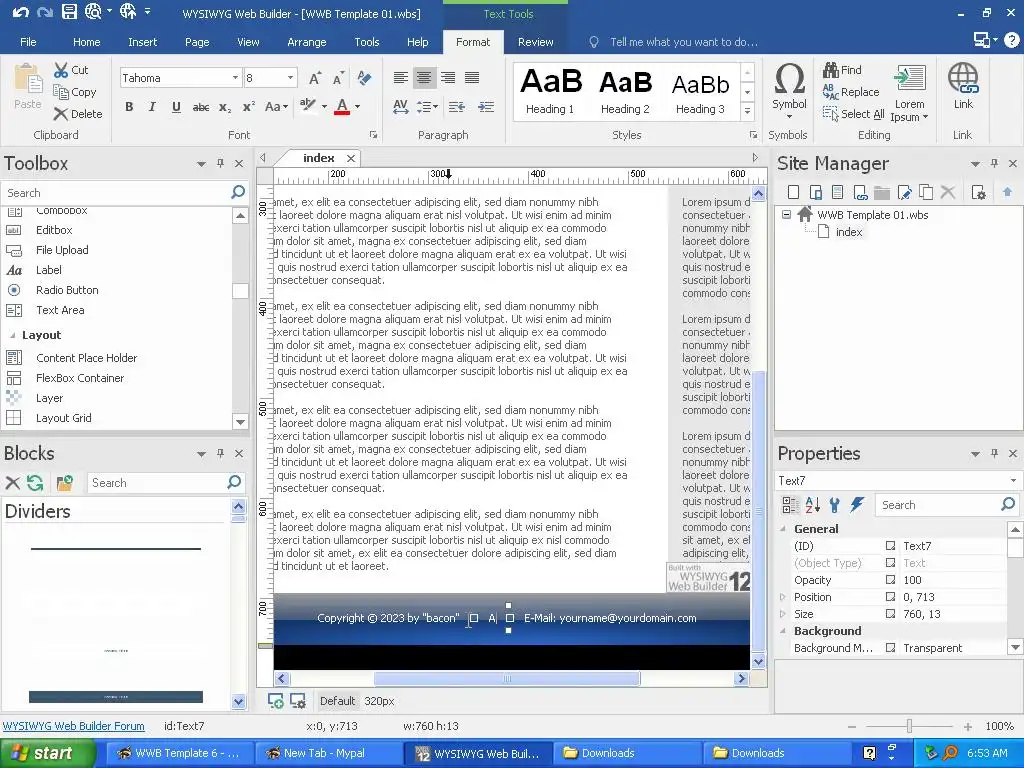Select the index document tab
The height and width of the screenshot is (768, 1024).
coord(319,158)
